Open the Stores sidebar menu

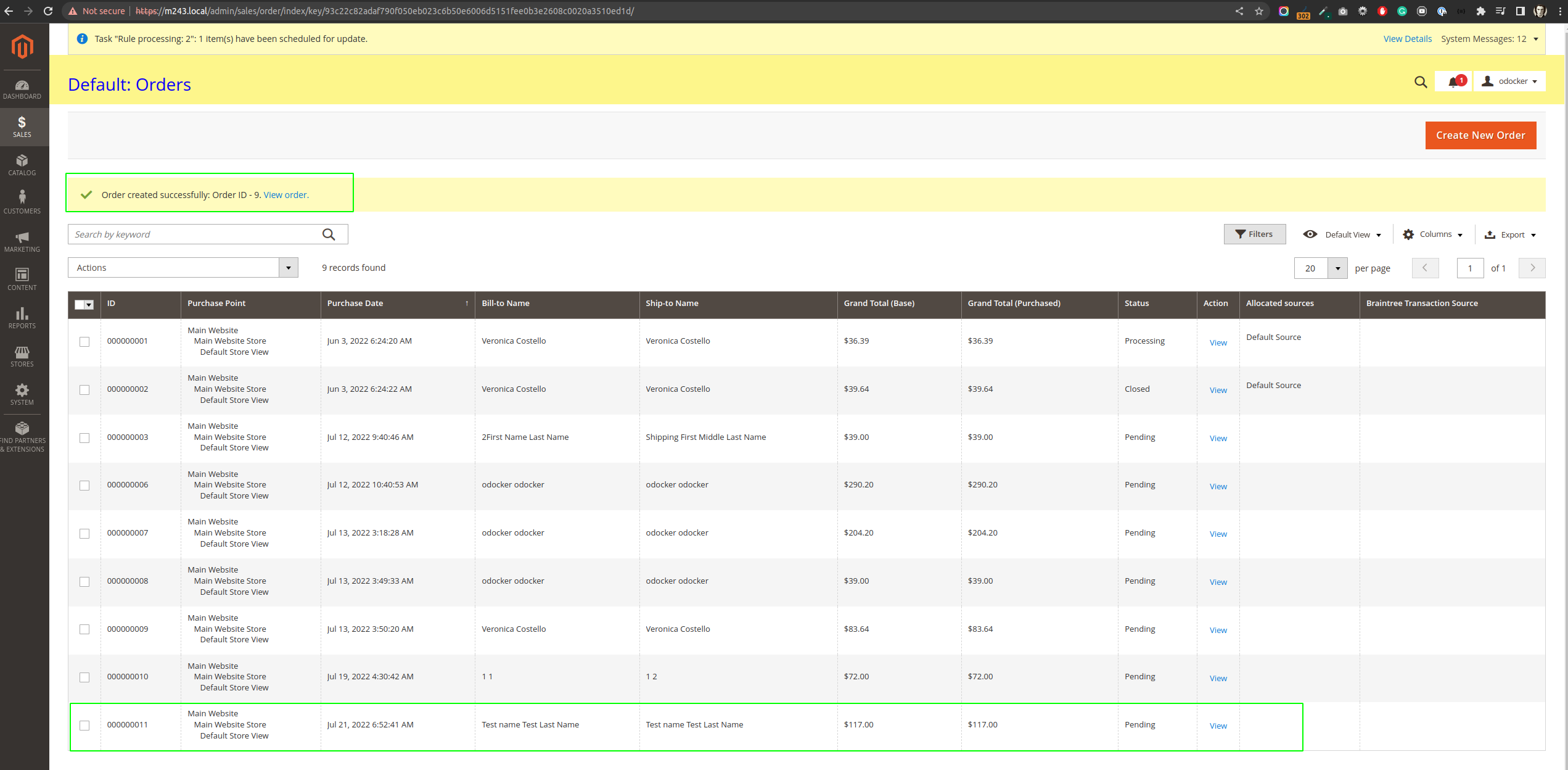(x=22, y=356)
